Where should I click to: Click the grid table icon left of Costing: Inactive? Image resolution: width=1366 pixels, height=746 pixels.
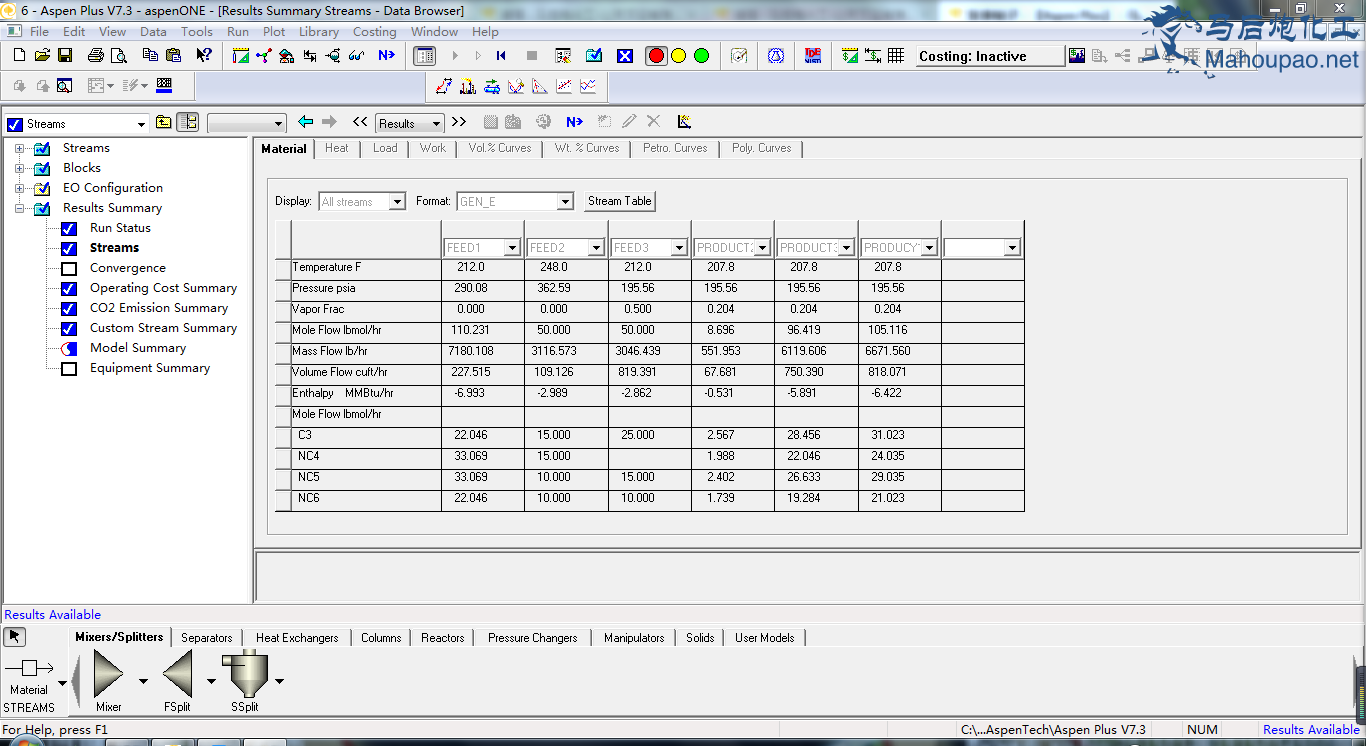[x=896, y=56]
